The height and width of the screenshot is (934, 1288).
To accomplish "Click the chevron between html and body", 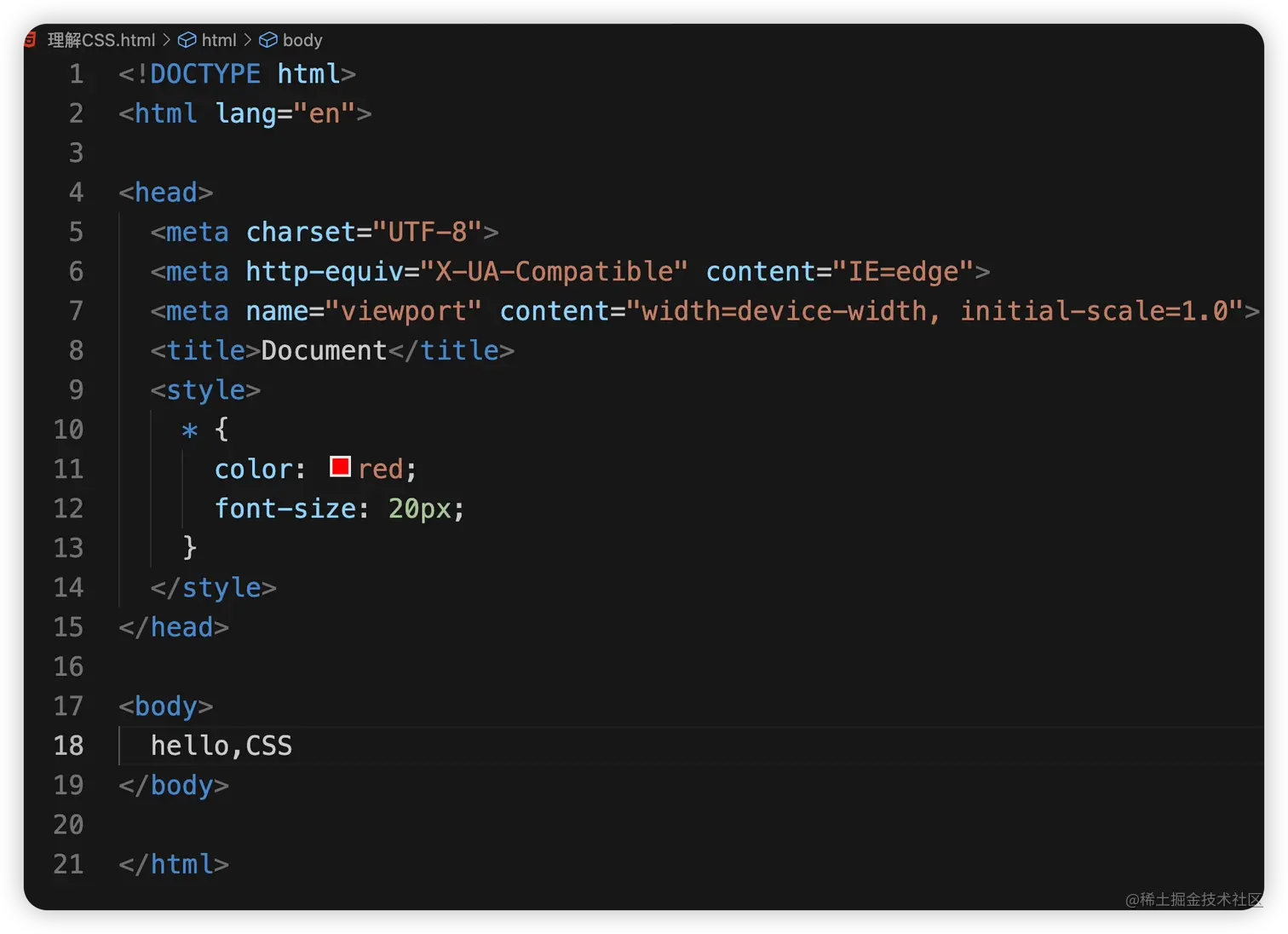I will [x=248, y=40].
